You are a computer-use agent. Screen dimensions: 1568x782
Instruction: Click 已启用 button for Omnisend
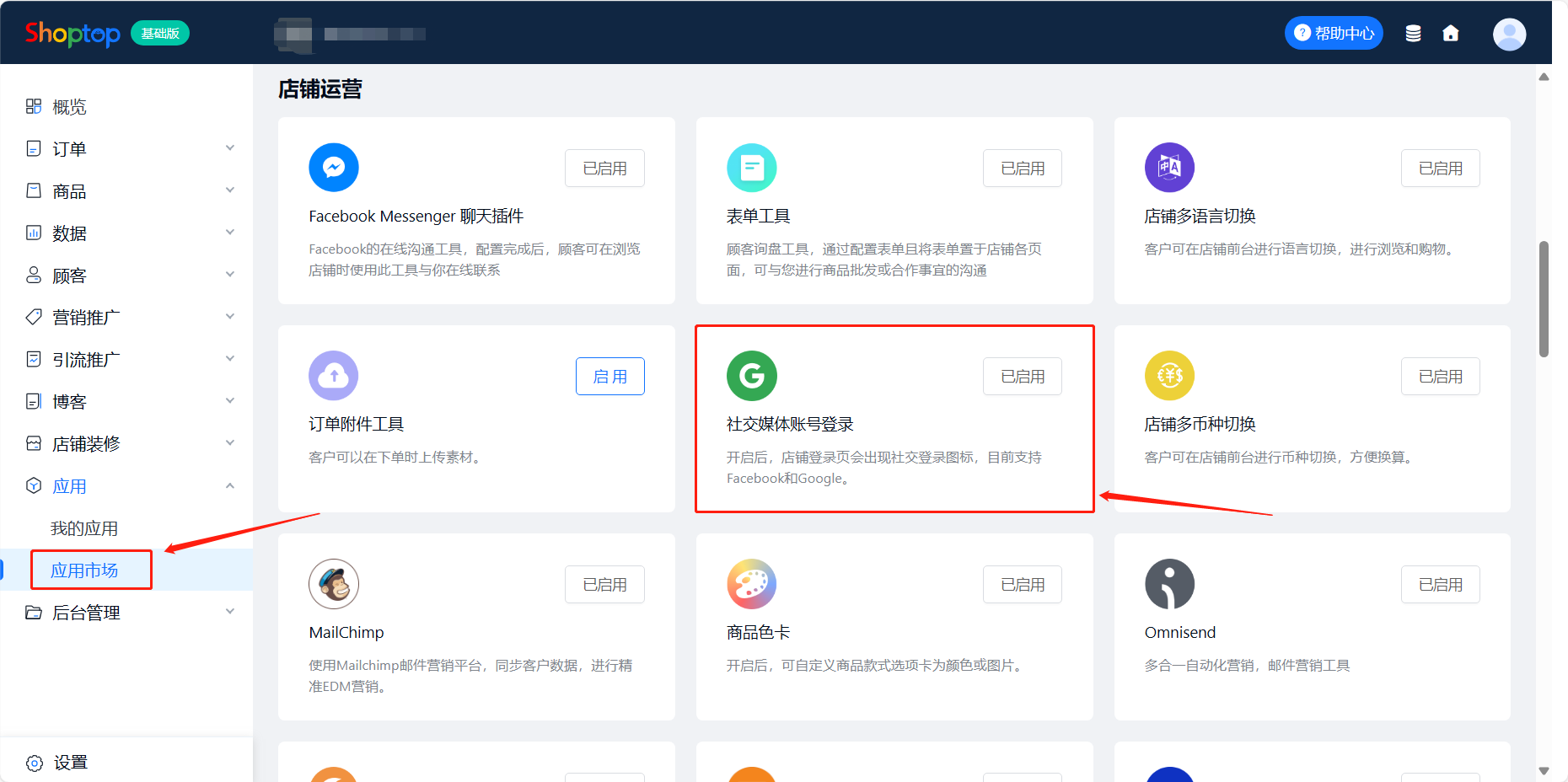pos(1441,585)
